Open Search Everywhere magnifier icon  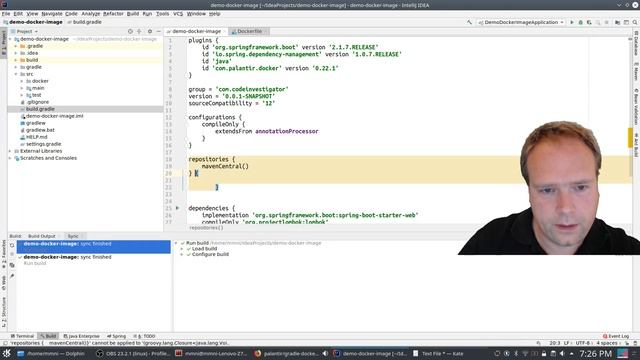635,22
